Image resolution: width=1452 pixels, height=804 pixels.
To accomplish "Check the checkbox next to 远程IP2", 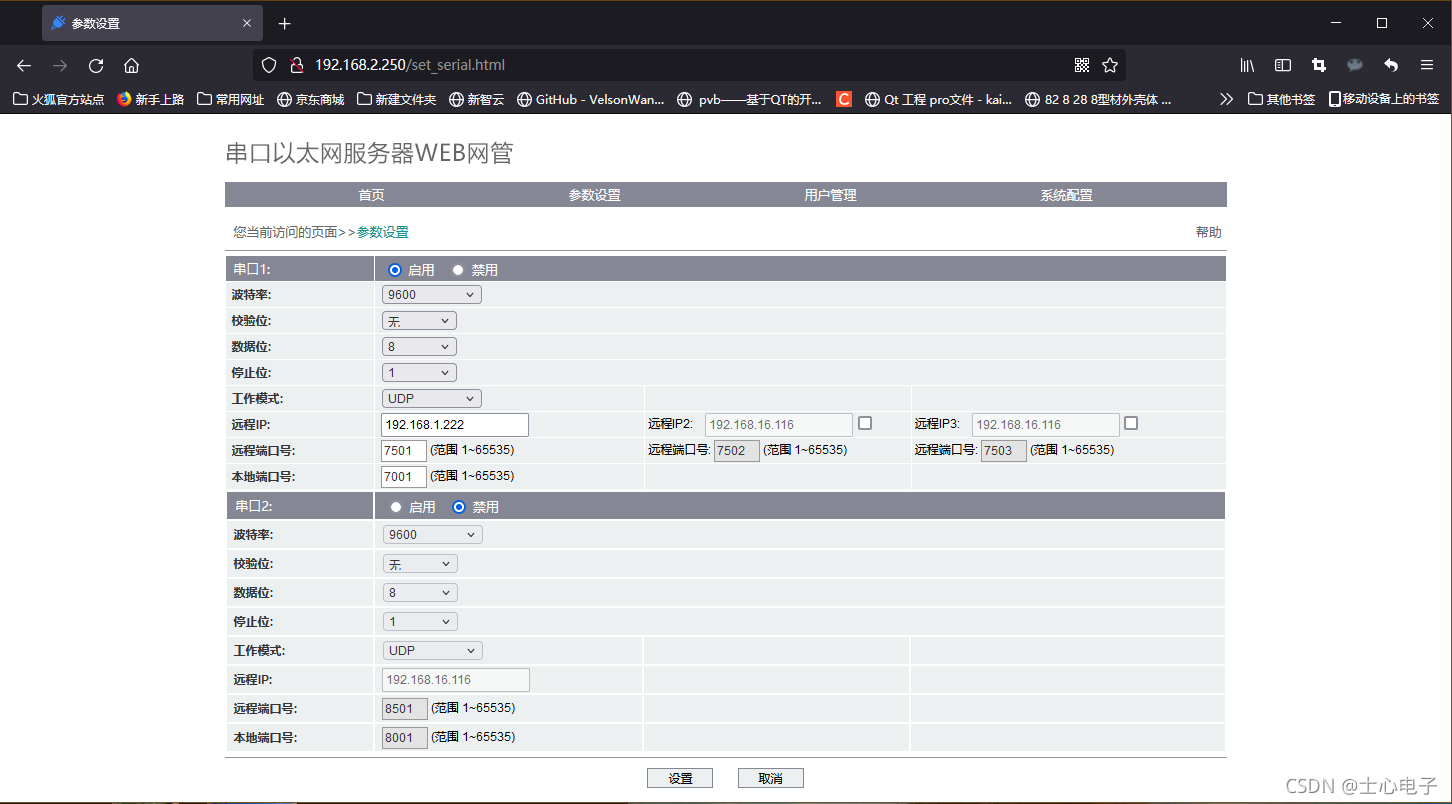I will coord(864,423).
